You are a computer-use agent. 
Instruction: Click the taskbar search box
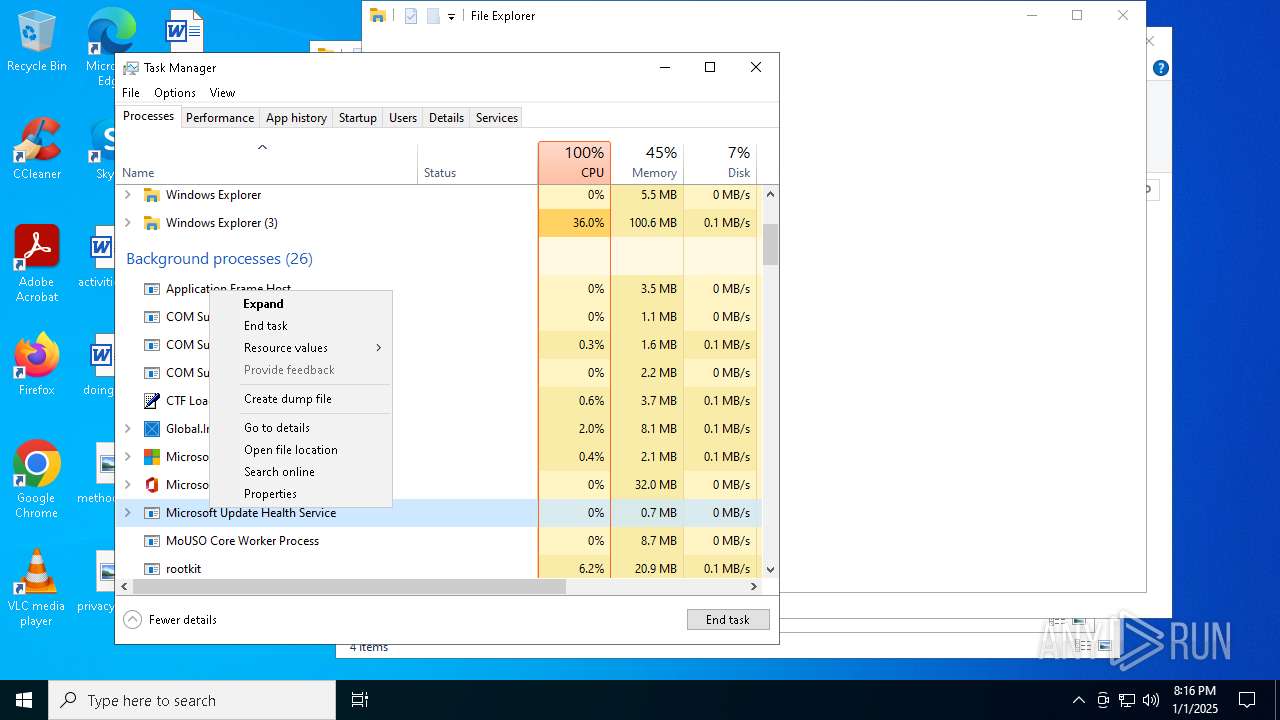pyautogui.click(x=192, y=700)
